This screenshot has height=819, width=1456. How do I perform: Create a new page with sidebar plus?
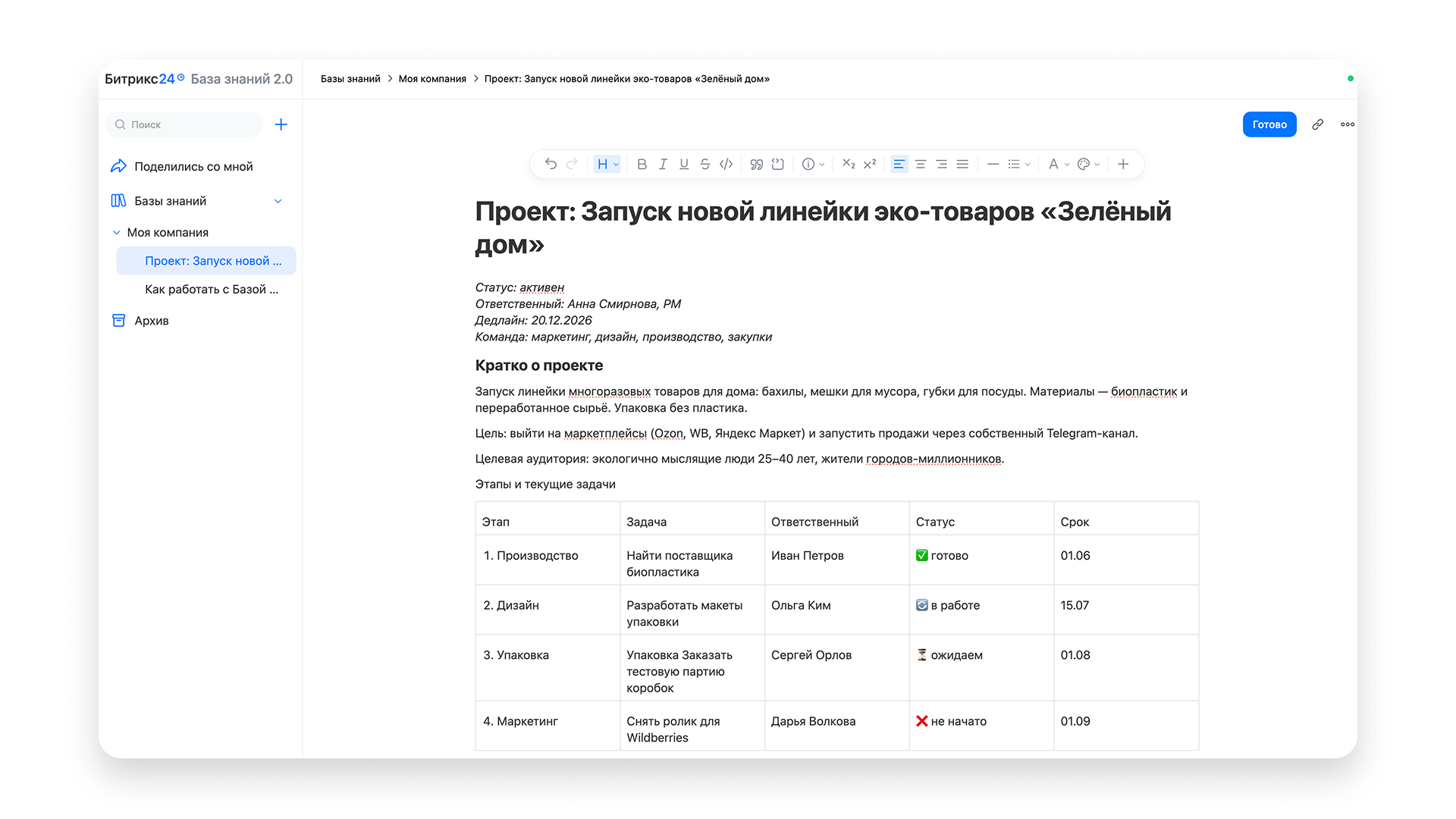tap(281, 124)
